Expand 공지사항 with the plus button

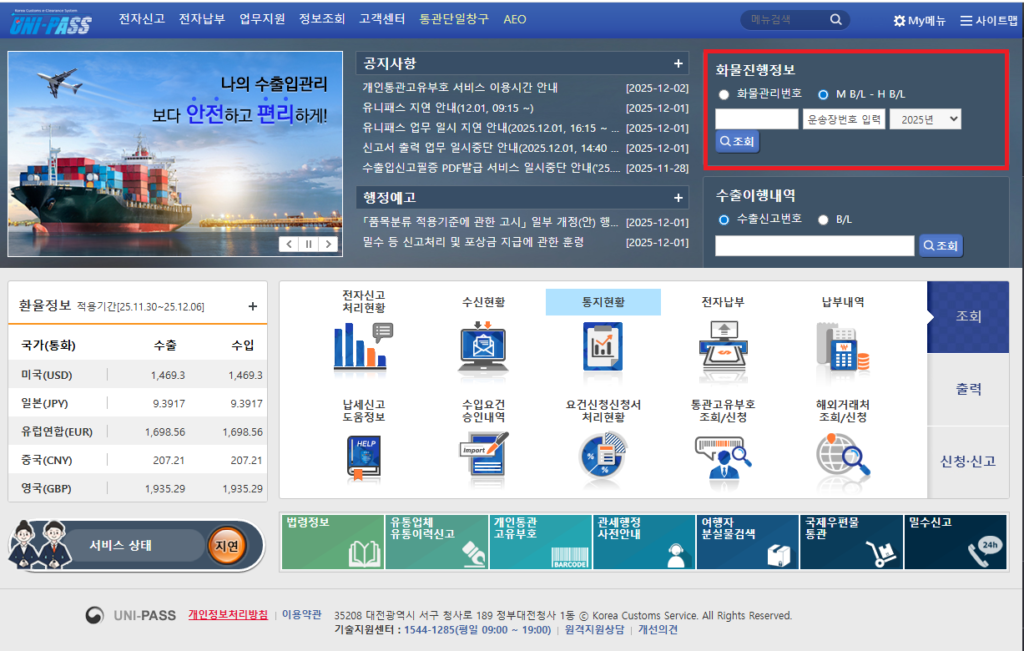(678, 64)
